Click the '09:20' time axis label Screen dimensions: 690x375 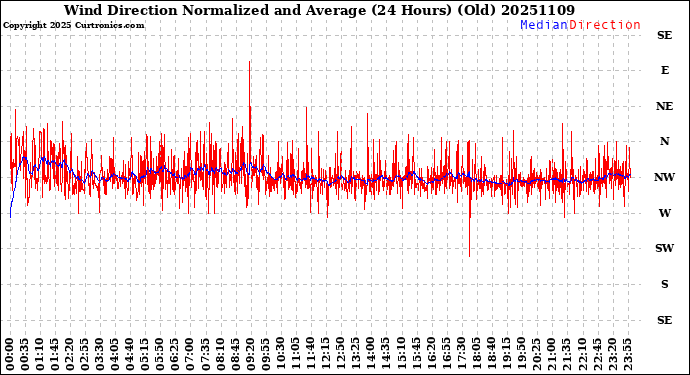point(250,354)
